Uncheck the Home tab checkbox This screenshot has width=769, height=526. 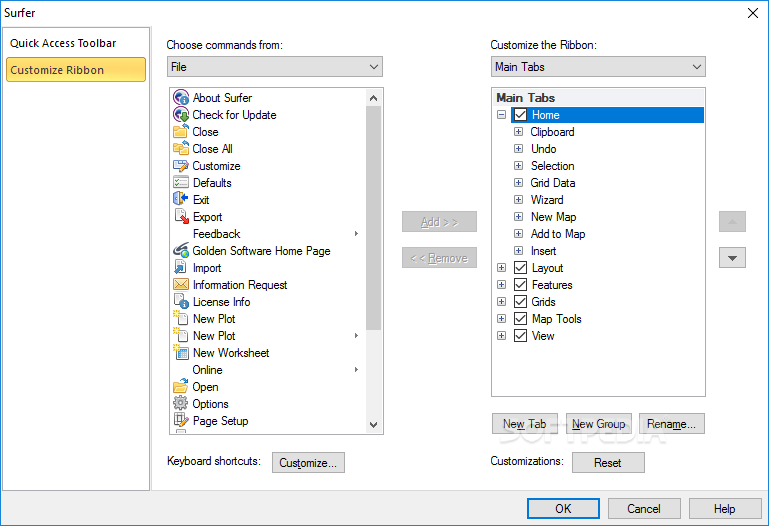(520, 115)
